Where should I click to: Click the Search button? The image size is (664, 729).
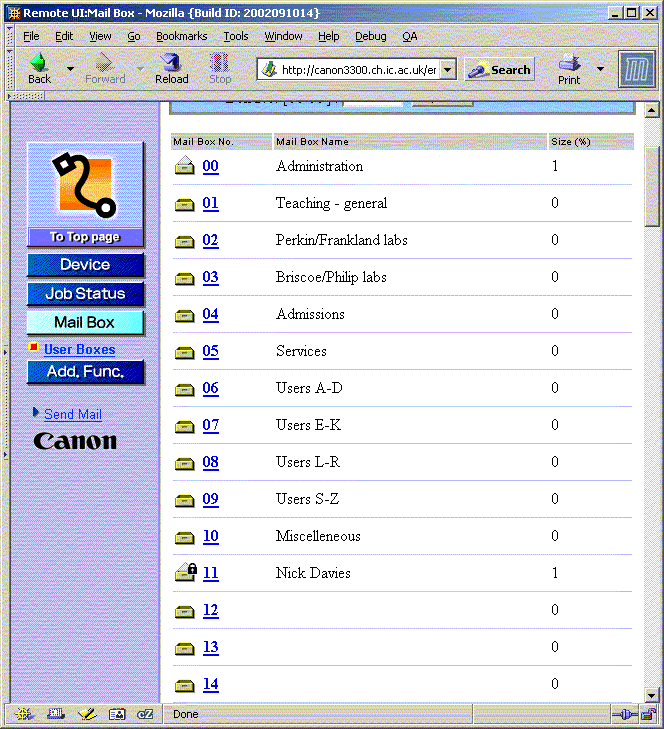tap(500, 70)
